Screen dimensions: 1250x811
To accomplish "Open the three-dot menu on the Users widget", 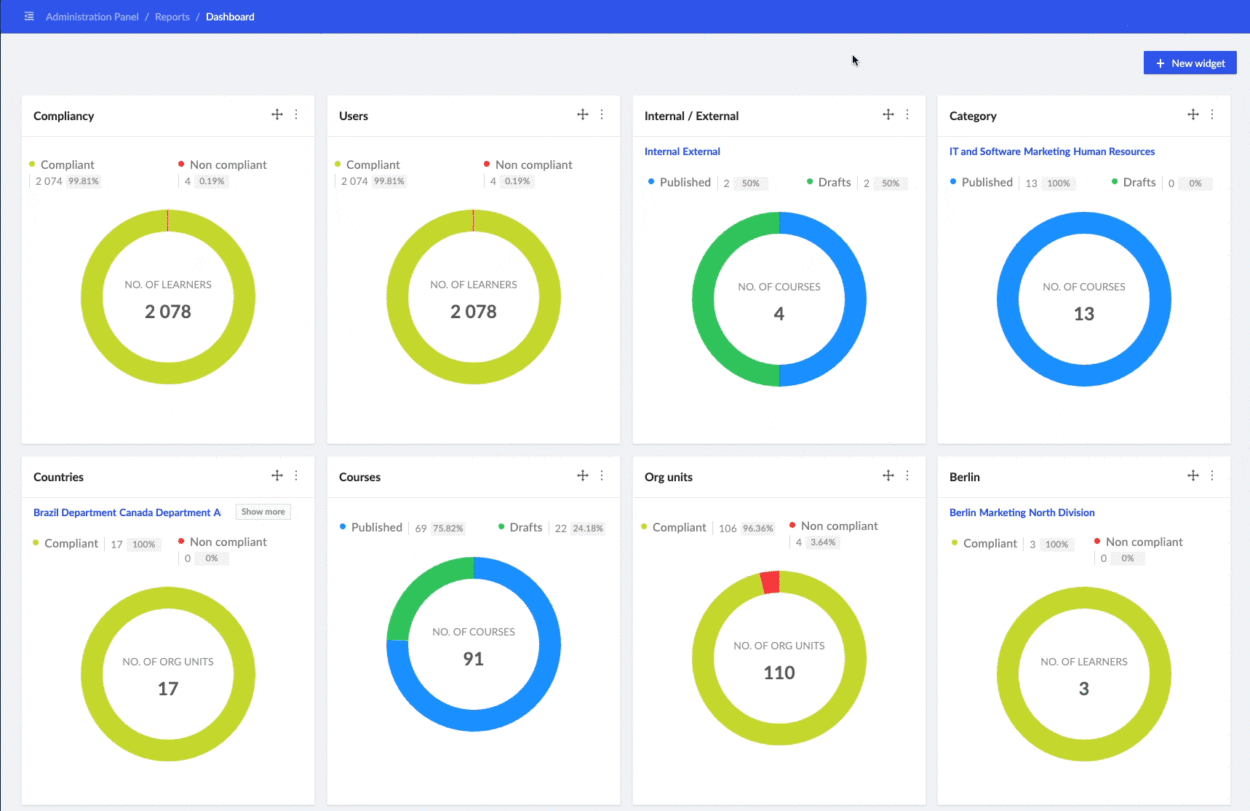I will pyautogui.click(x=601, y=114).
